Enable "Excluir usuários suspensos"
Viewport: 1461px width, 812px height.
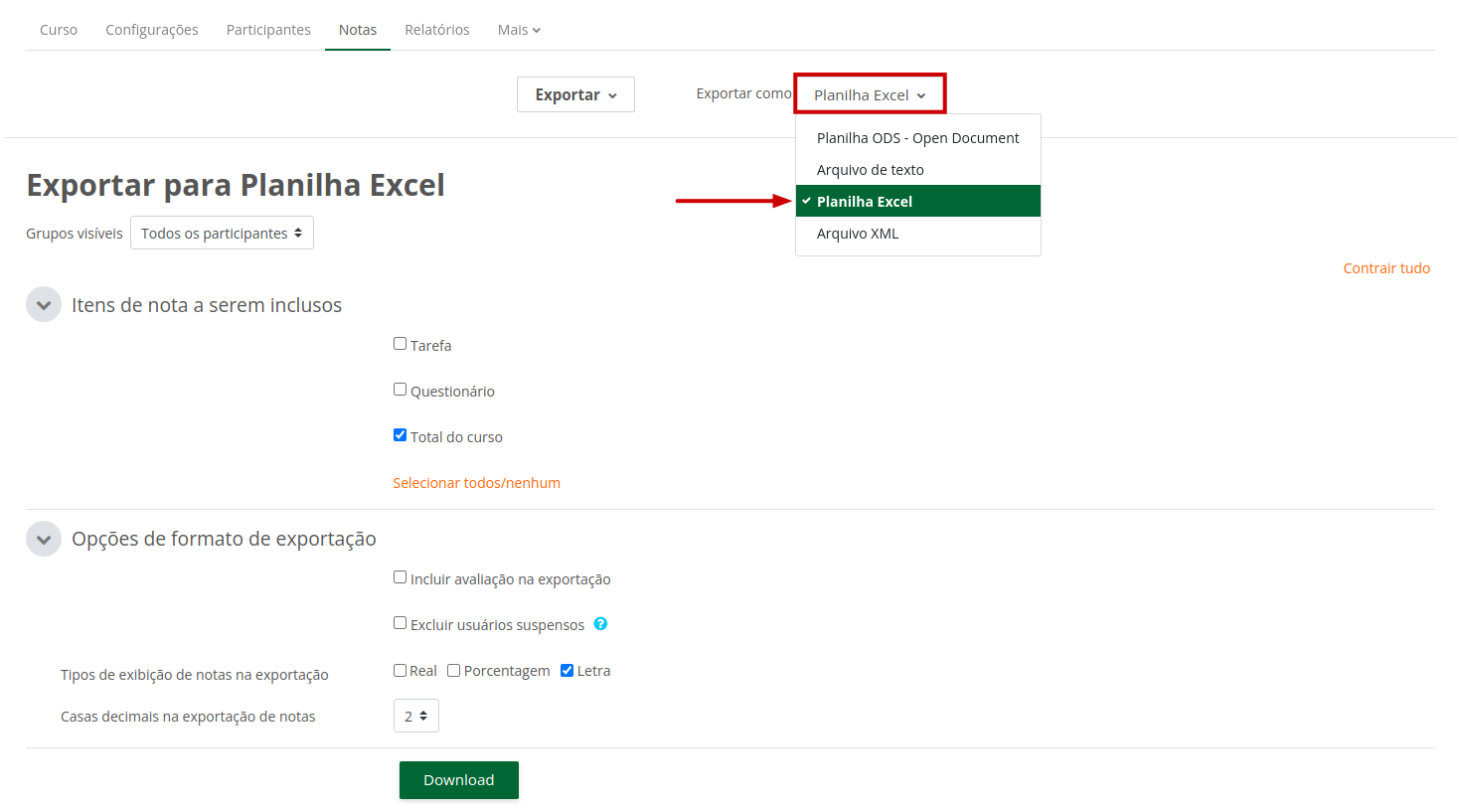400,623
